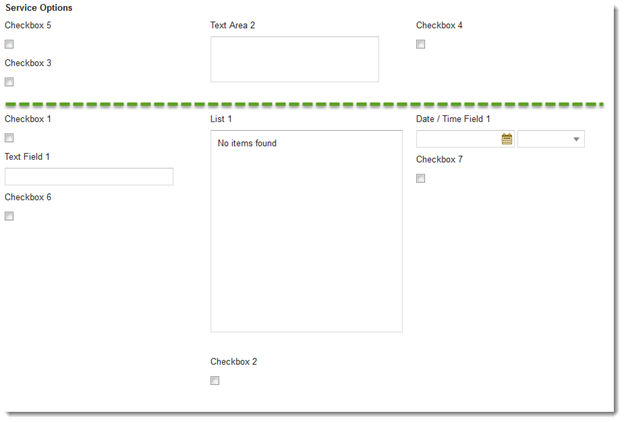
Task: Open the calendar date picker icon
Action: 507,139
